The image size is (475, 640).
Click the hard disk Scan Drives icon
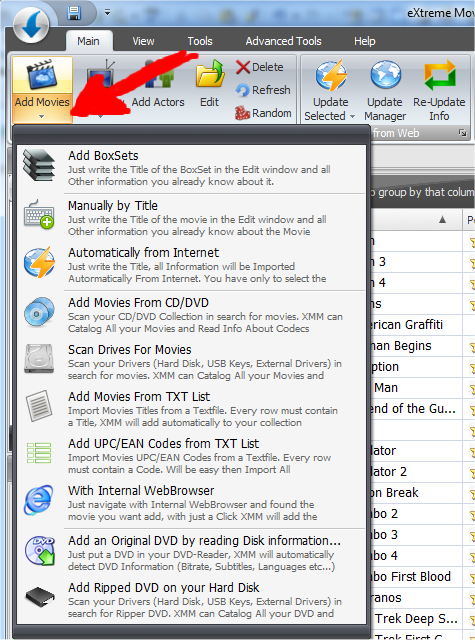click(x=39, y=358)
